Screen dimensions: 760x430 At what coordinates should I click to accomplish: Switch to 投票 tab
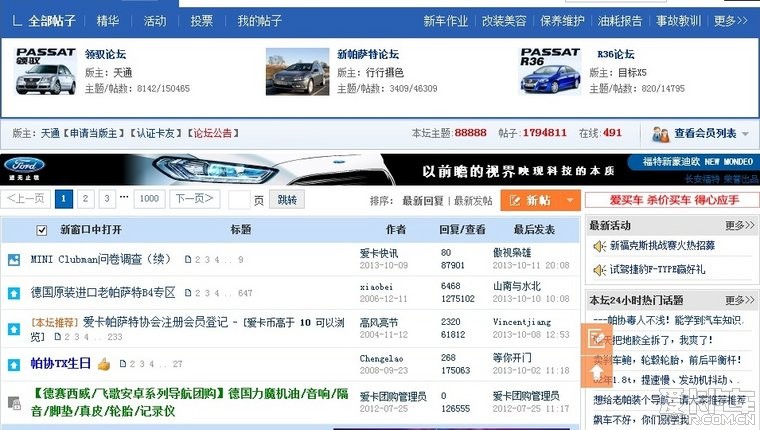[202, 21]
